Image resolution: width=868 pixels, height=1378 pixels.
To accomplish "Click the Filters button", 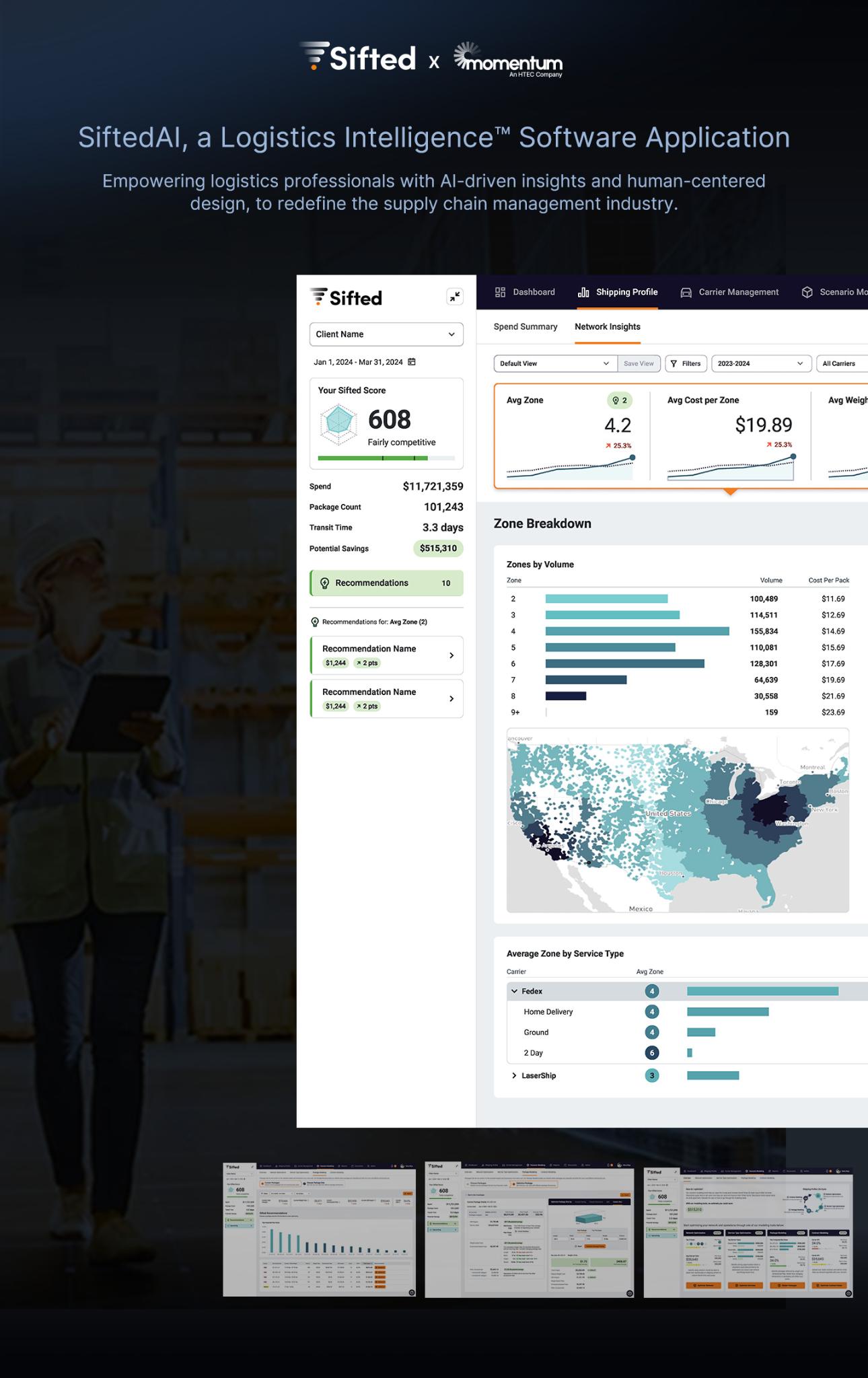I will coord(686,363).
